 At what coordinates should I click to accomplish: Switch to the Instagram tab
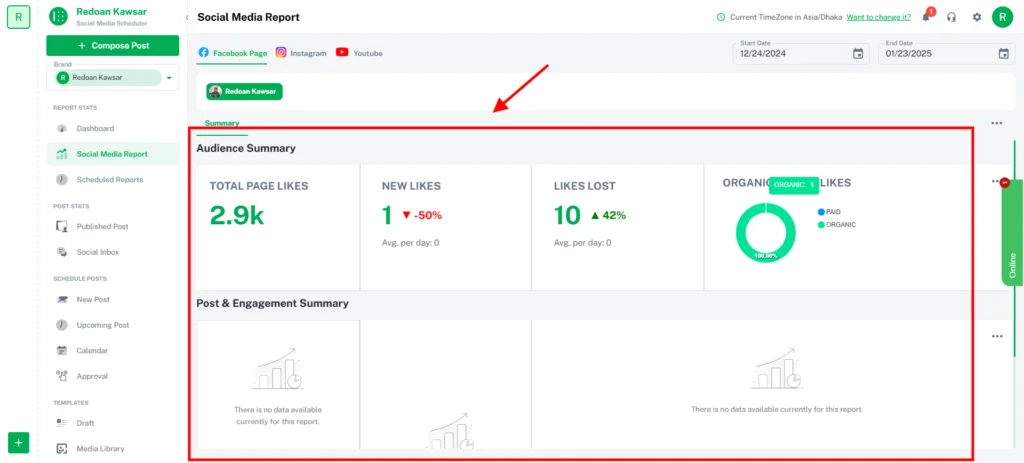[x=301, y=53]
